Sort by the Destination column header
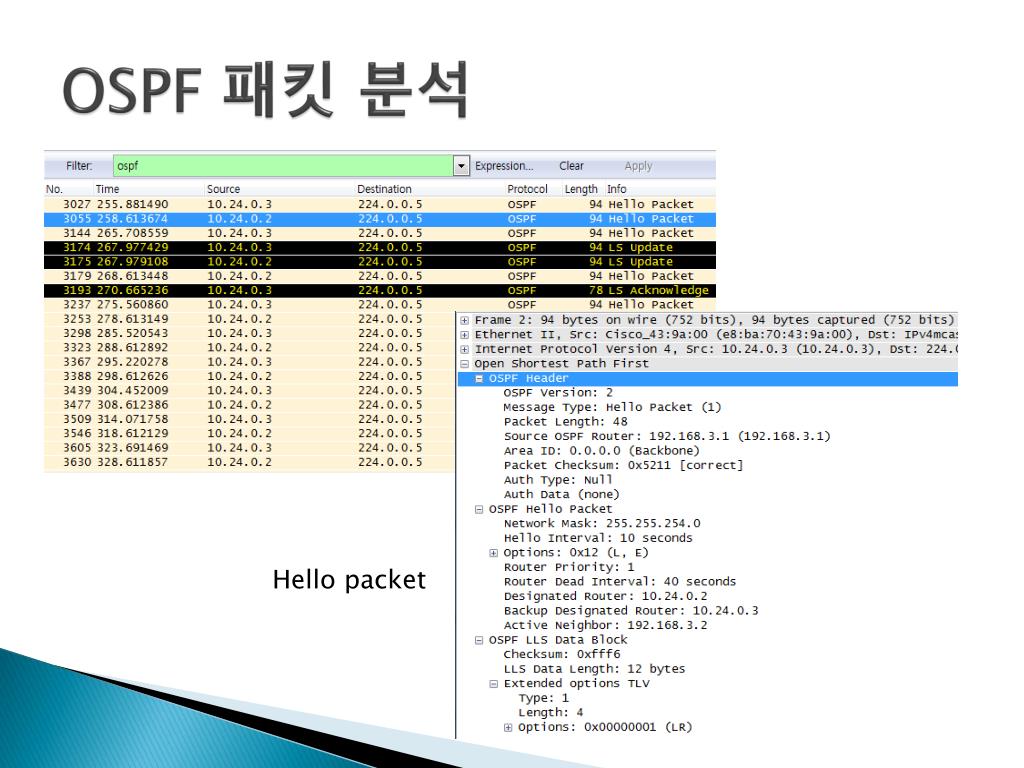Viewport: 1024px width, 768px height. click(384, 189)
